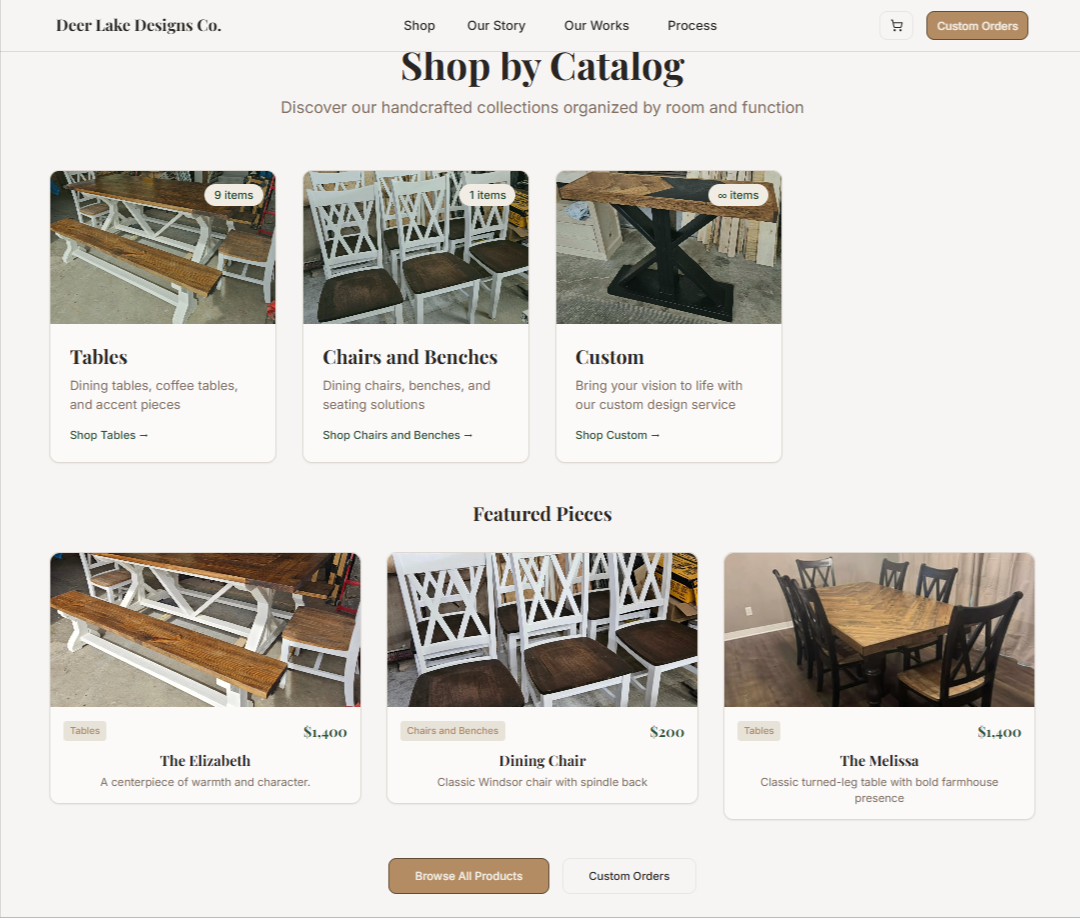The height and width of the screenshot is (918, 1080).
Task: Open the Our Works nav link
Action: pyautogui.click(x=596, y=25)
